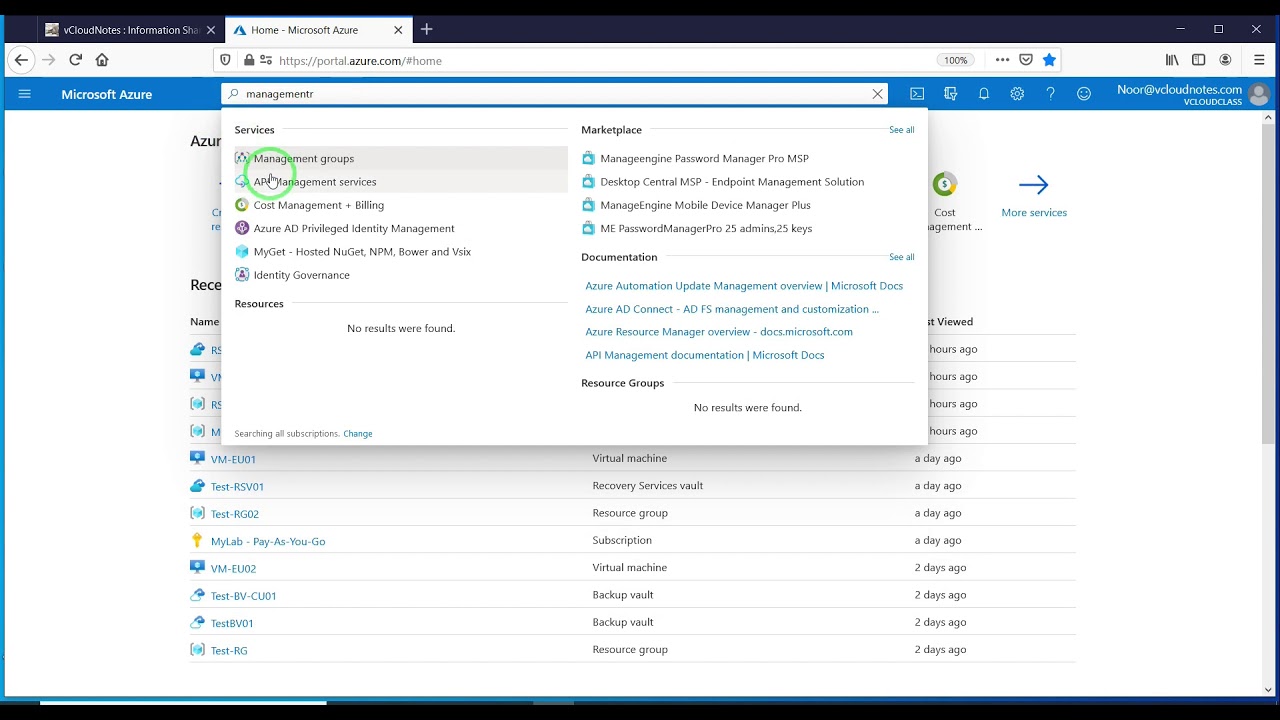Click the MyLab subscription key icon
Viewport: 1280px width, 720px height.
(x=197, y=540)
